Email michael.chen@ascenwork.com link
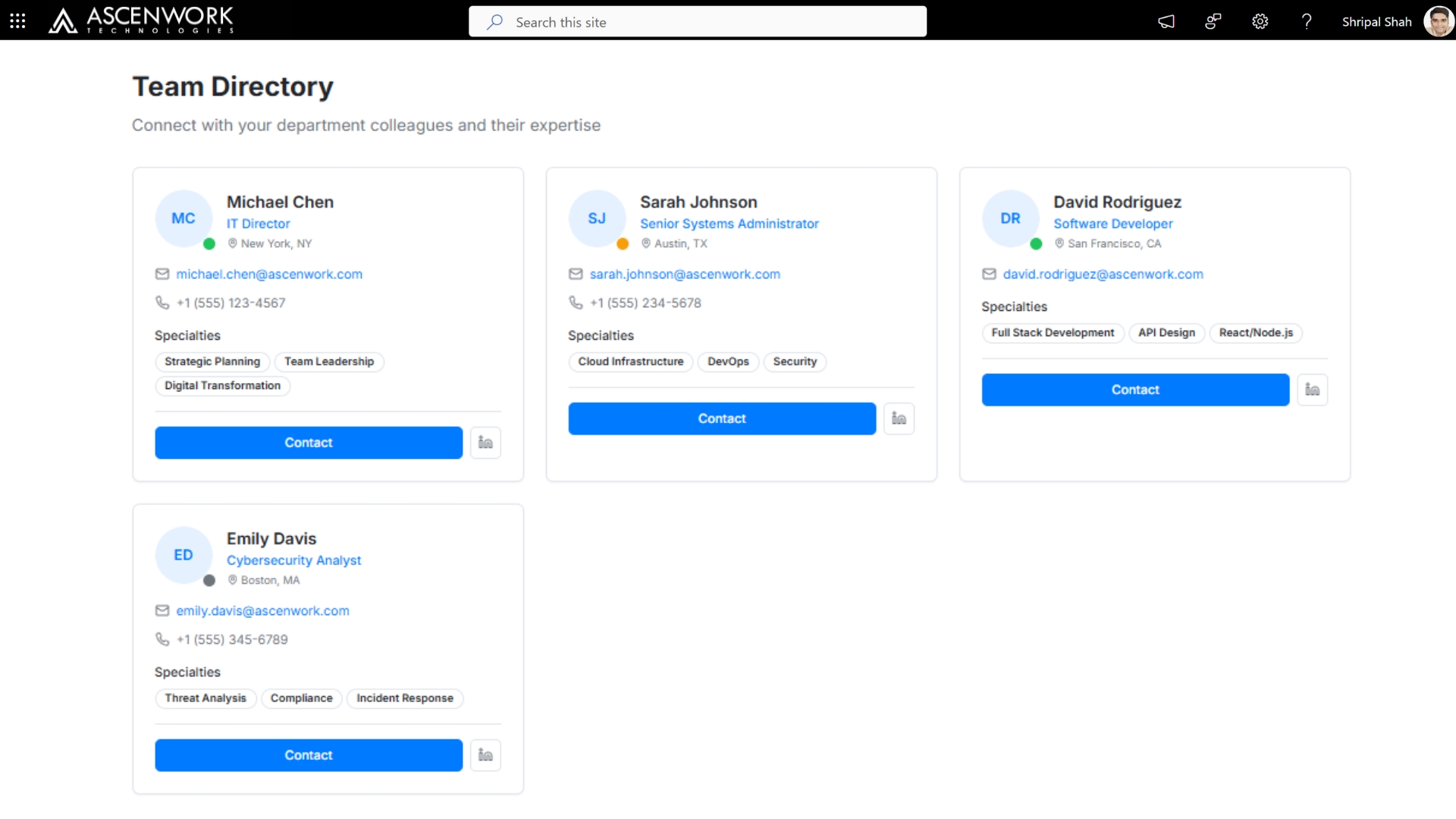Screen dimensions: 1456x819 point(269,275)
